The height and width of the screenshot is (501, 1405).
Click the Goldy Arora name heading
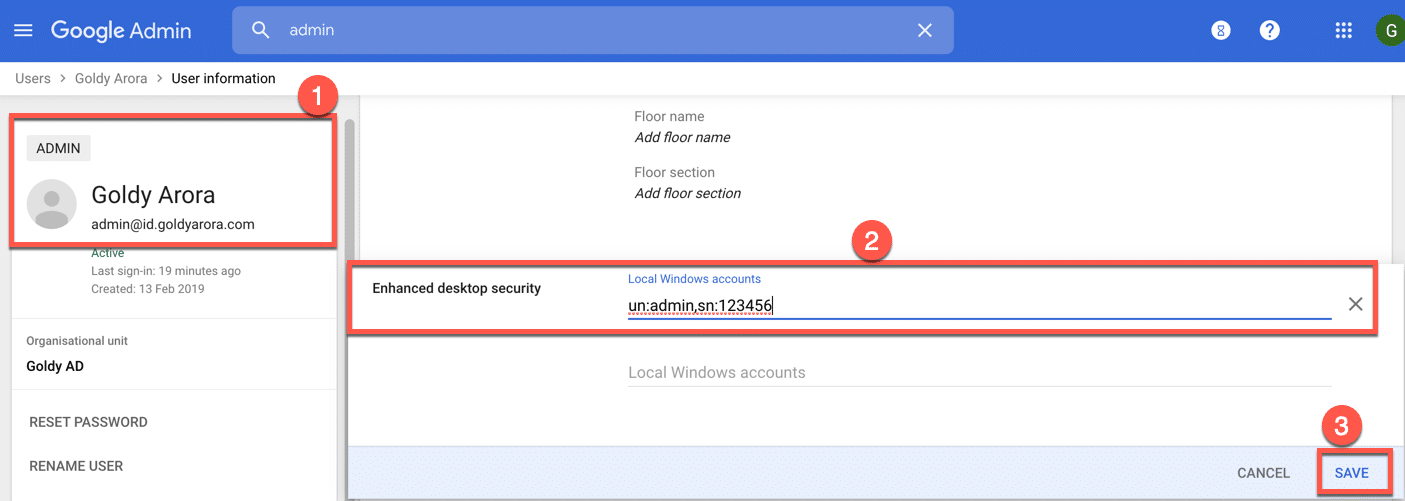pyautogui.click(x=153, y=195)
